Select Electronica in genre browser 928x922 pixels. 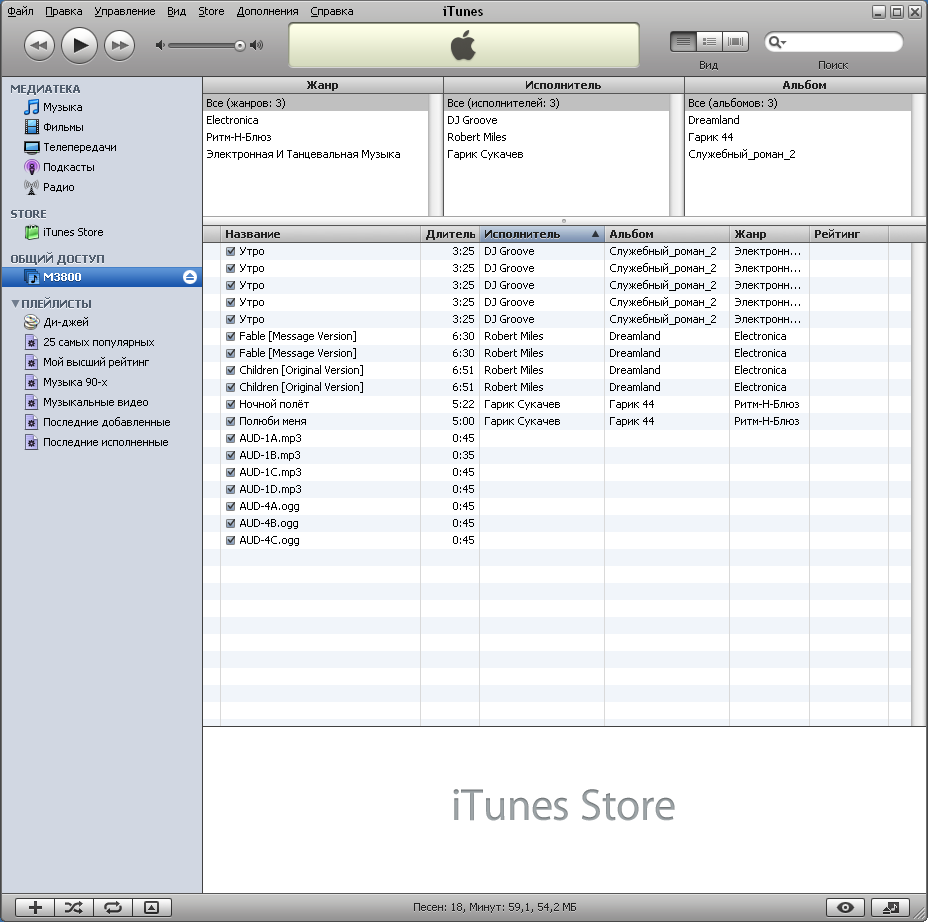point(315,120)
